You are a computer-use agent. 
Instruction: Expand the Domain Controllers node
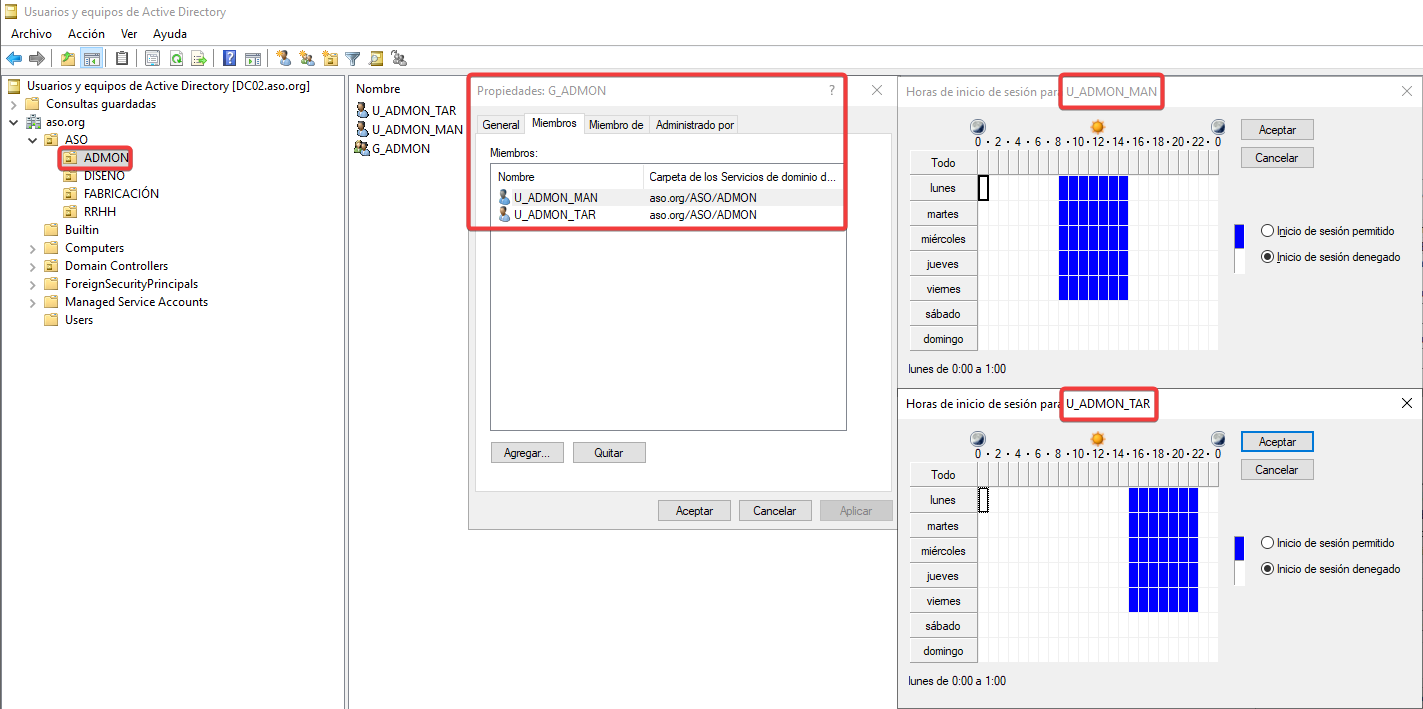pos(33,266)
